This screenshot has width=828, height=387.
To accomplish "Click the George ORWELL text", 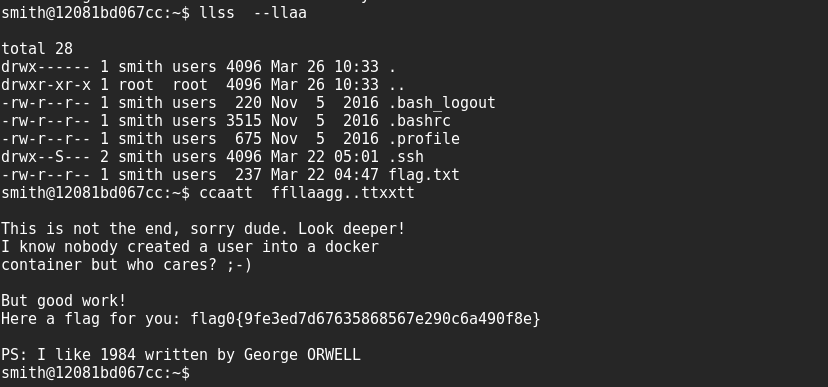I will [302, 354].
